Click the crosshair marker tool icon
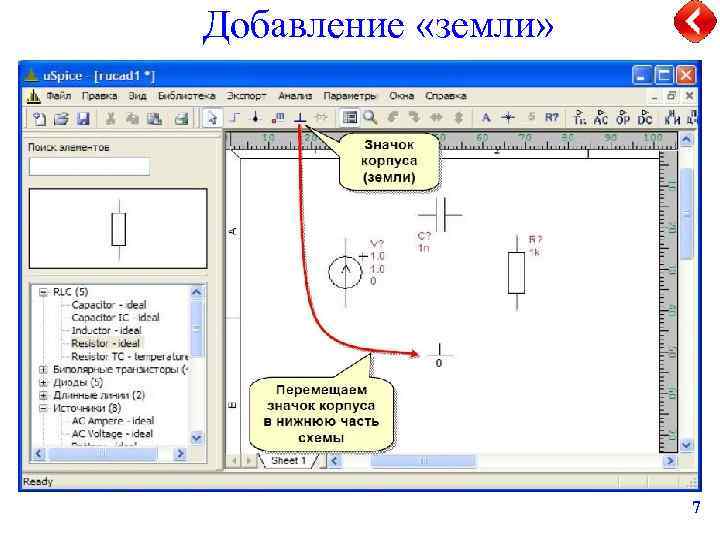This screenshot has height=540, width=720. click(x=508, y=118)
